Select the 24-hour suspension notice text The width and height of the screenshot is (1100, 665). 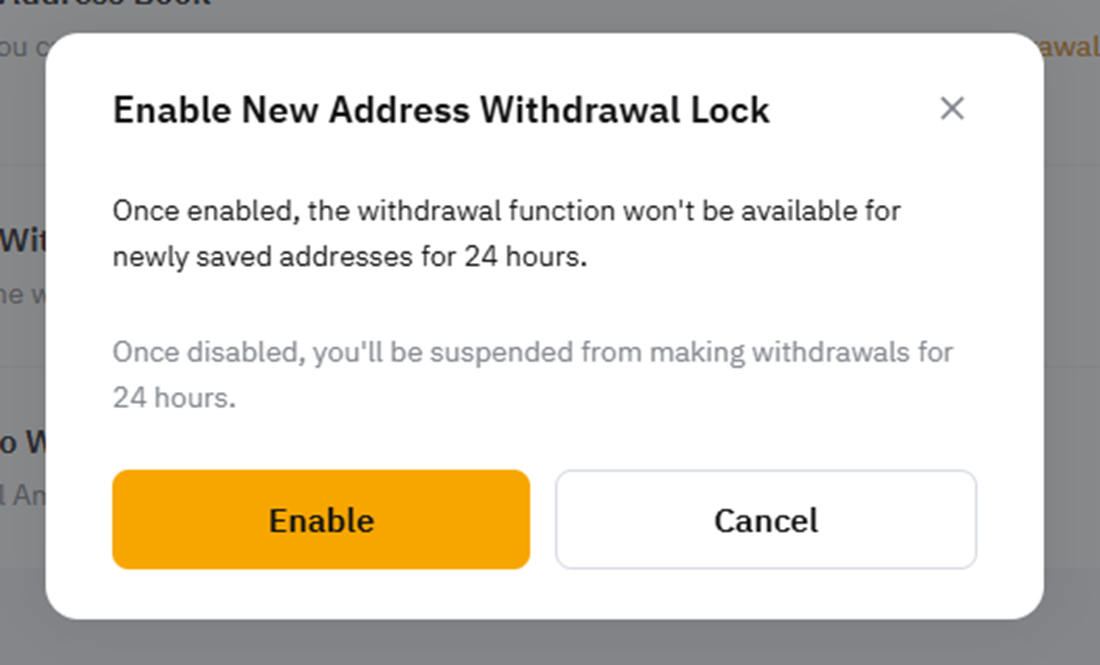point(533,375)
